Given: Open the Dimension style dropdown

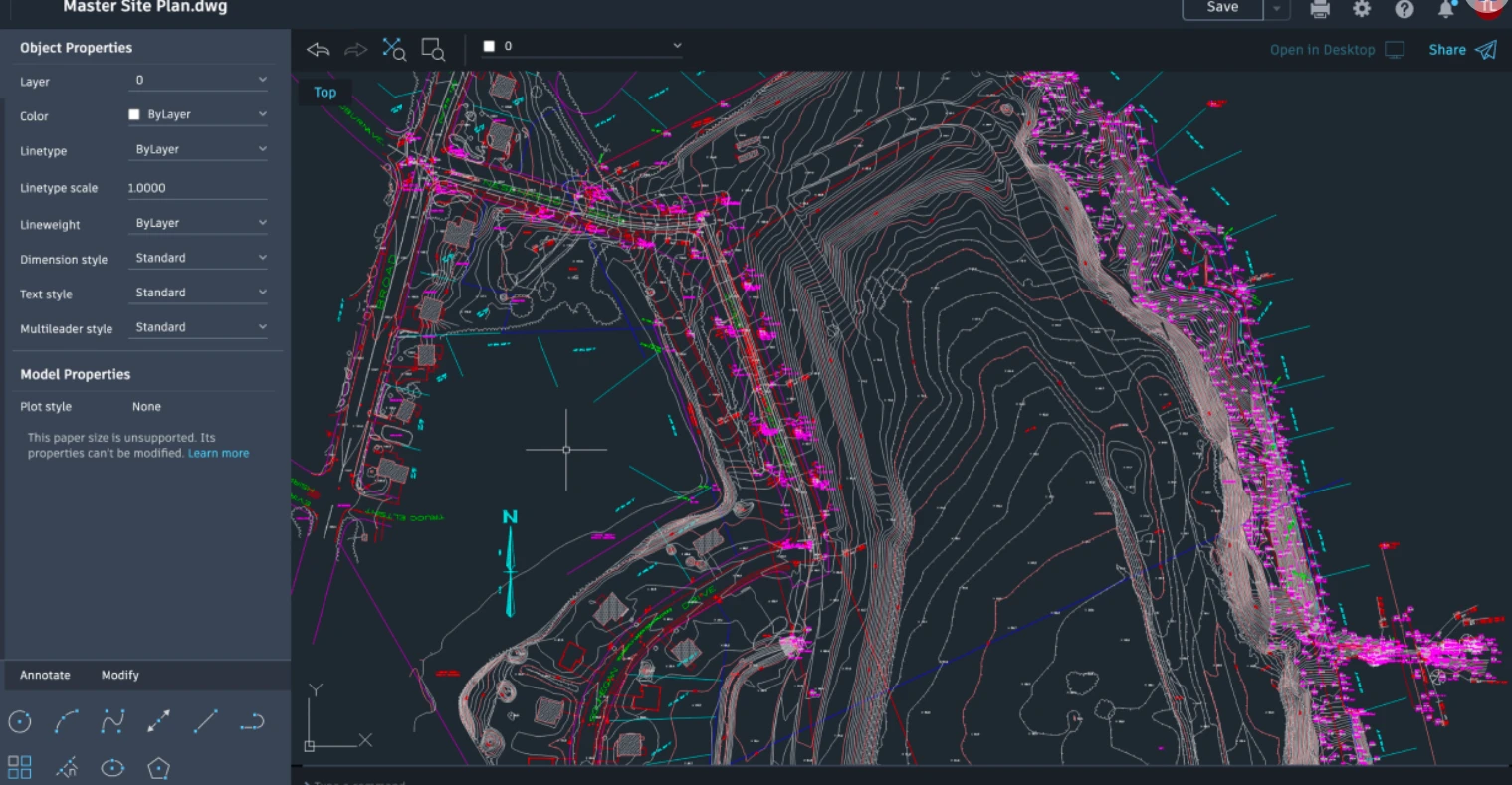Looking at the screenshot, I should click(198, 258).
